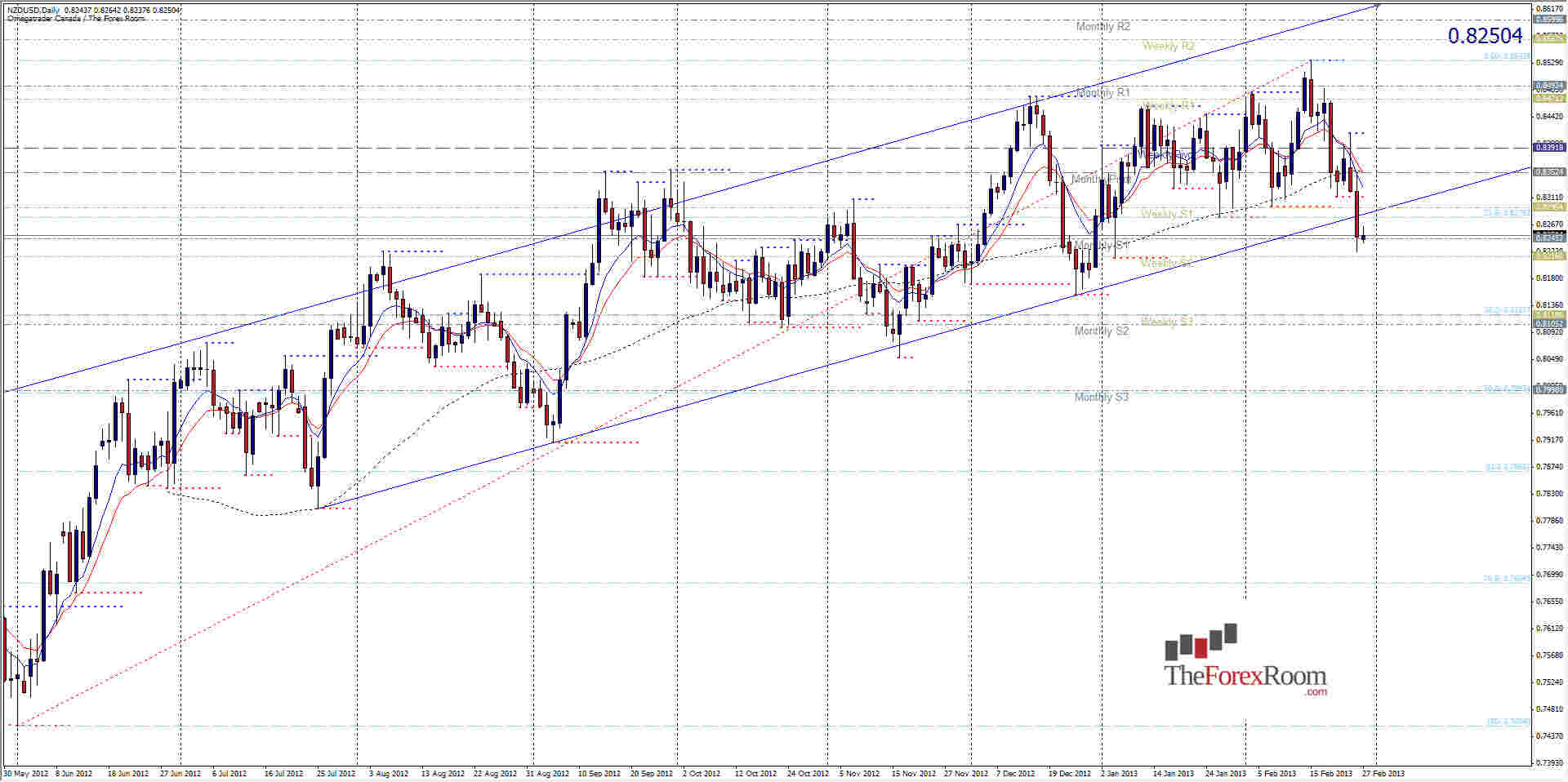Screen dimensions: 1568x782
Task: Click the Omegatrader Canada / The Forex Room subtitle
Action: (73, 16)
